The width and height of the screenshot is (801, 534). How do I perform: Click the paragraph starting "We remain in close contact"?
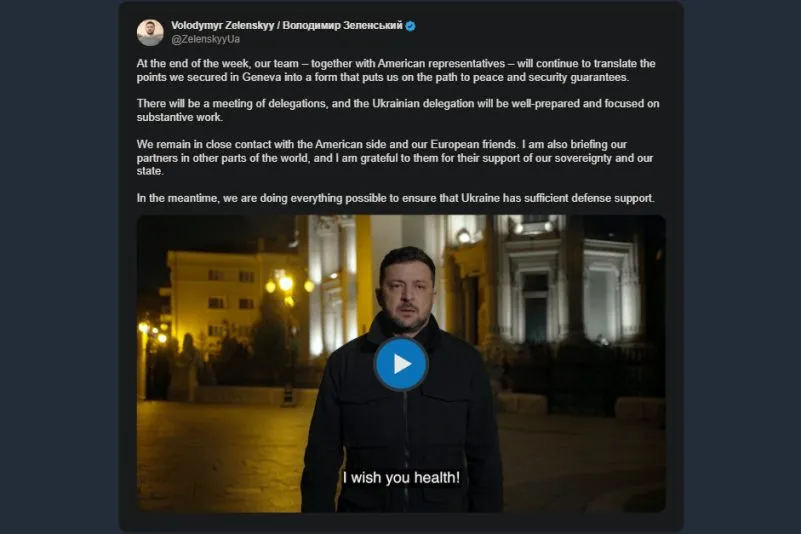point(395,157)
